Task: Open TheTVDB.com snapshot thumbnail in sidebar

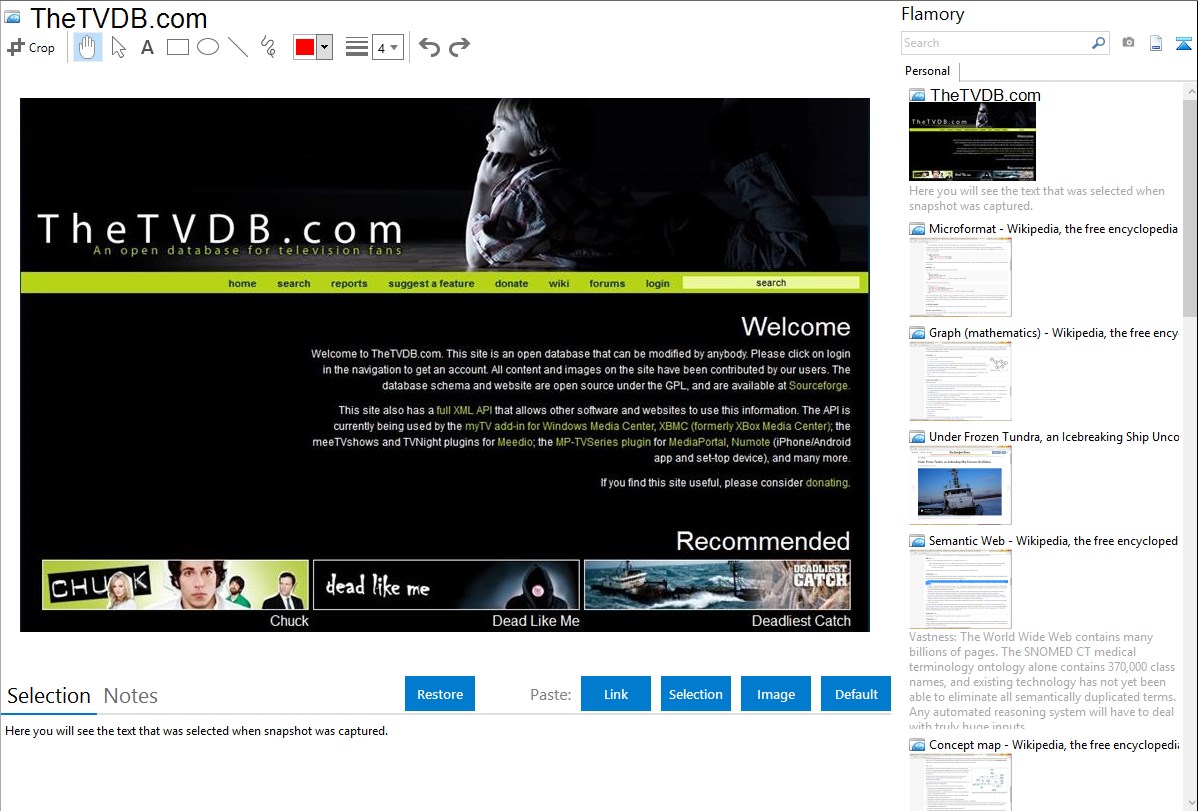Action: (972, 141)
